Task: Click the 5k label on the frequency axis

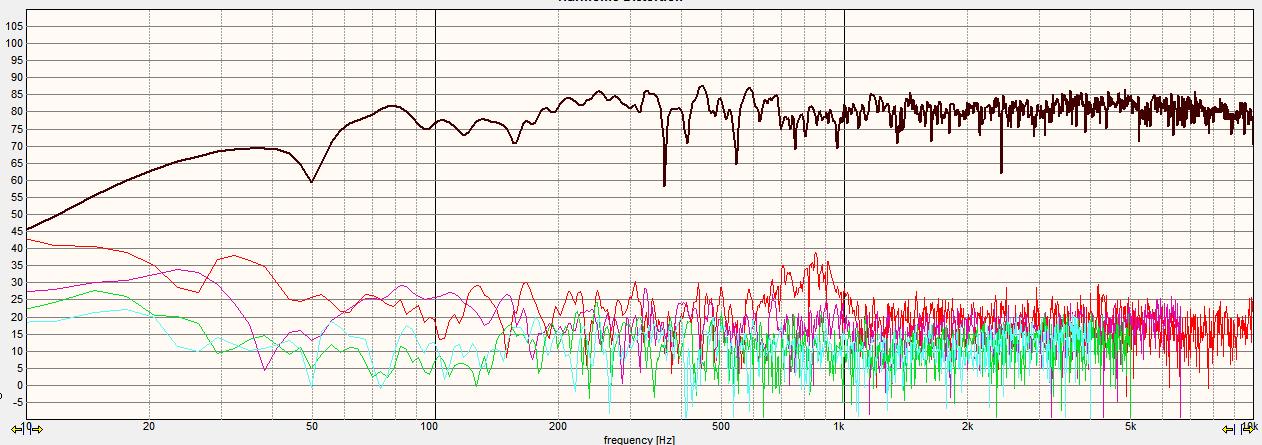Action: coord(1130,427)
